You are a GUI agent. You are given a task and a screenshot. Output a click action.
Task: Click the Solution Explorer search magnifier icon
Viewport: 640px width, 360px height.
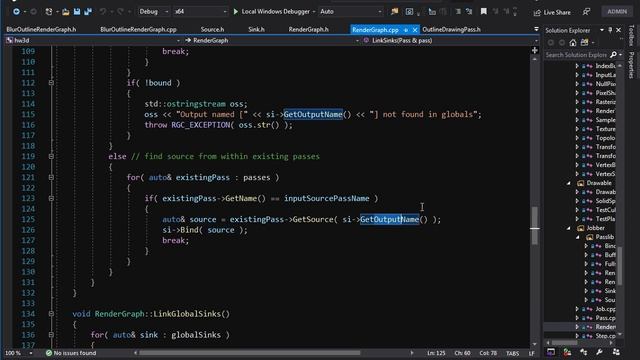[x=613, y=55]
